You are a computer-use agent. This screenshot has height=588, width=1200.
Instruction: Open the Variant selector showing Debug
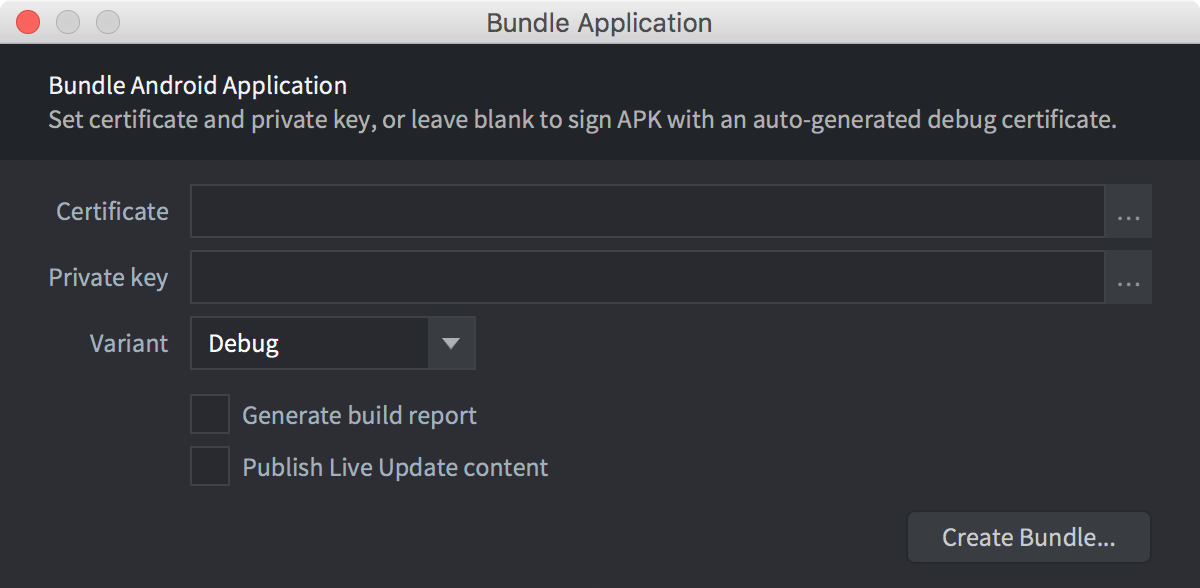451,343
